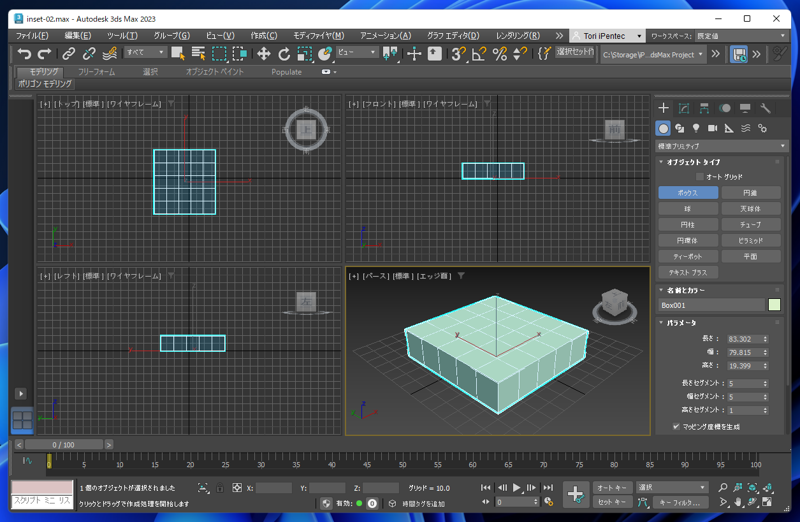Image resolution: width=800 pixels, height=522 pixels.
Task: Toggle the Window/Crossing selection icon
Action: click(x=239, y=54)
